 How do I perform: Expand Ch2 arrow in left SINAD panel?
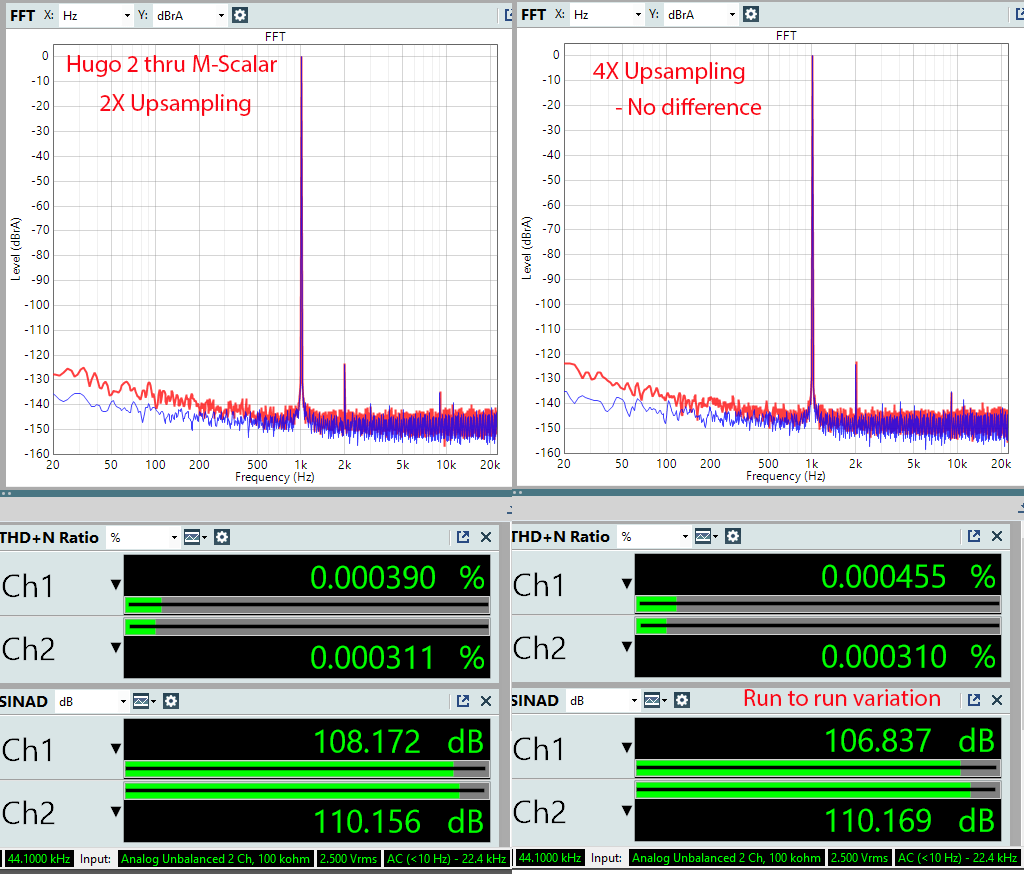(x=116, y=811)
